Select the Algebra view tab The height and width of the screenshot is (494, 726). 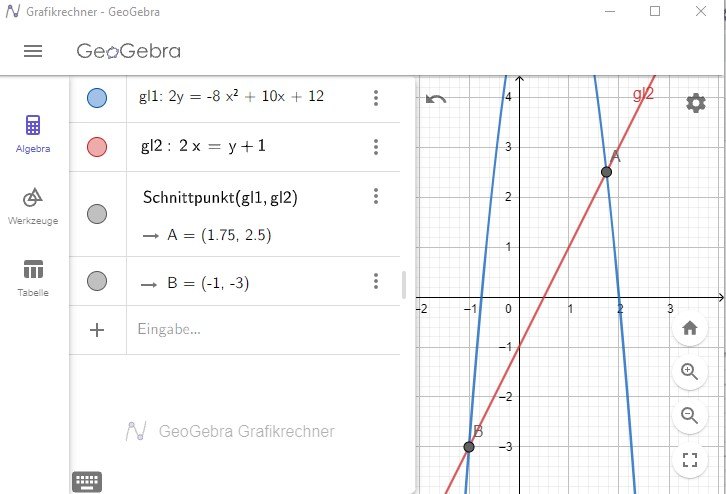(33, 134)
